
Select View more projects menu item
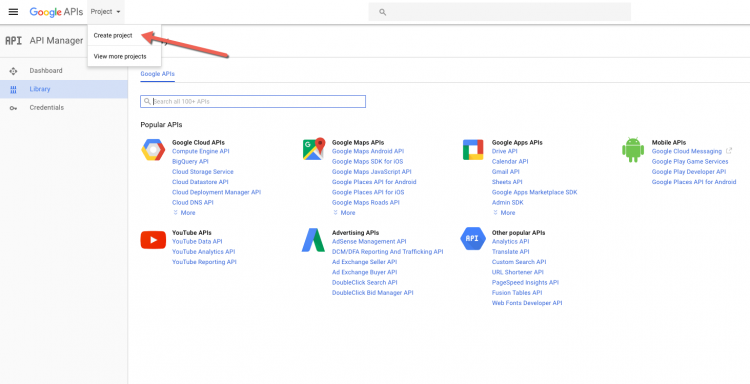coord(124,56)
